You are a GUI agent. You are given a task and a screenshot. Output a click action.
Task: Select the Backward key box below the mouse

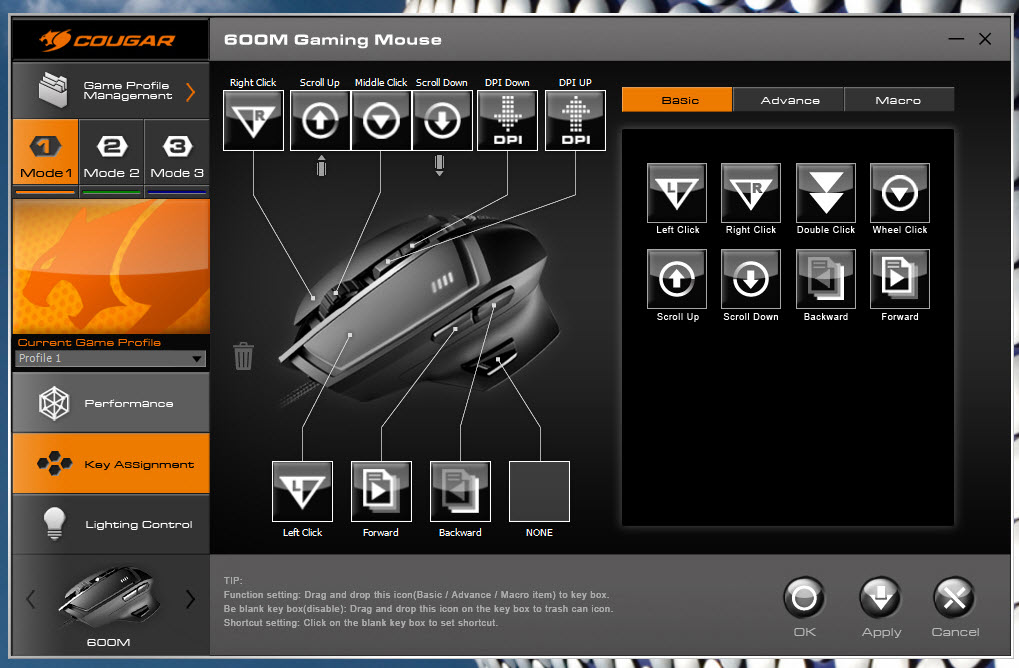460,491
